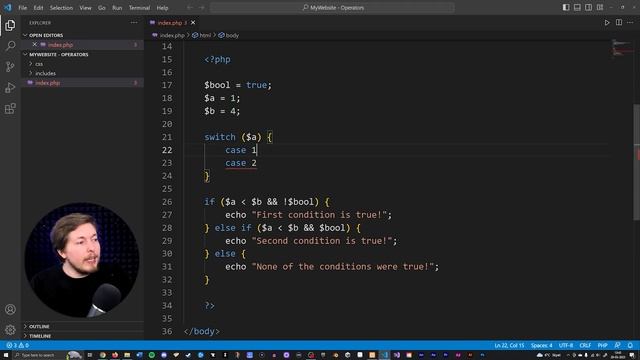This screenshot has width=640, height=360.
Task: Click the 'switch' keyword on line 21
Action: point(220,137)
